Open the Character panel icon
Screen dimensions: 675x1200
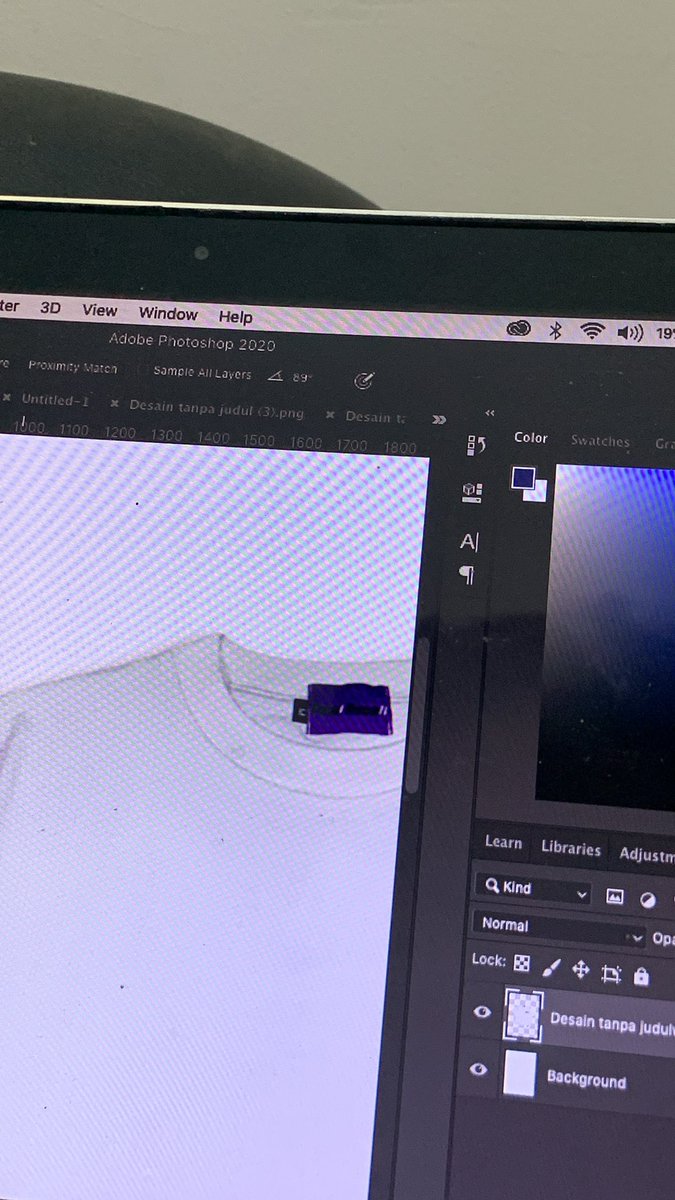coord(469,542)
